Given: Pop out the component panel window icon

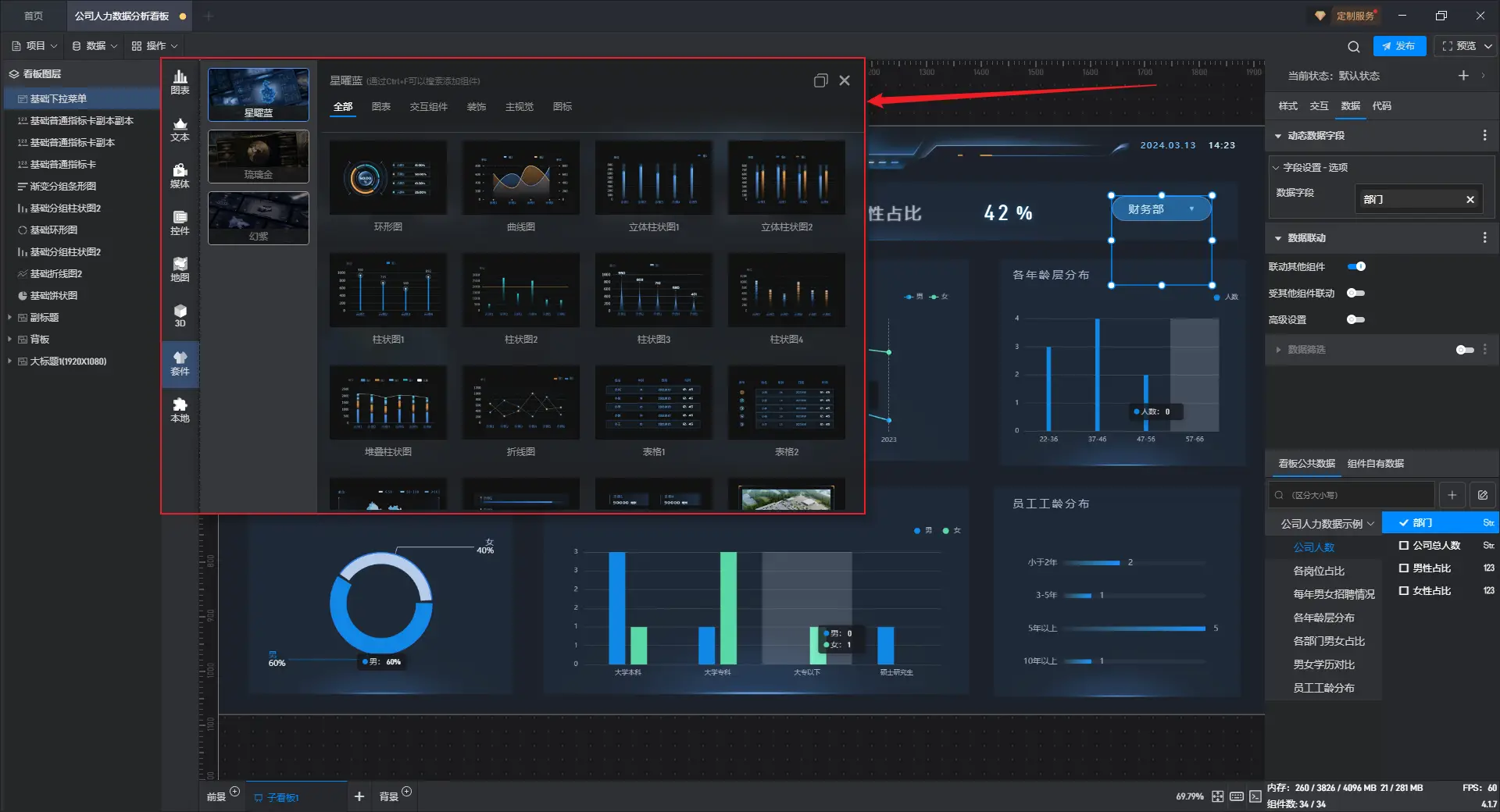Looking at the screenshot, I should tap(820, 81).
